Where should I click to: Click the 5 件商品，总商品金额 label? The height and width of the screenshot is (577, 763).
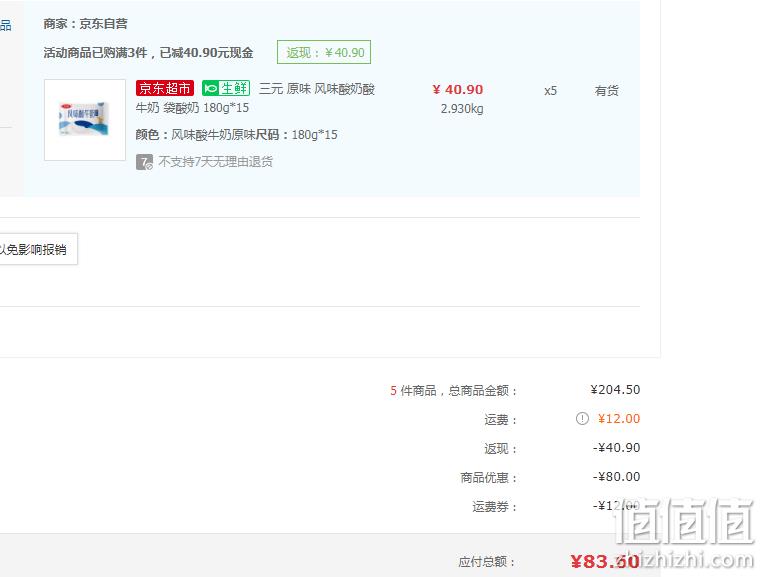[x=453, y=391]
